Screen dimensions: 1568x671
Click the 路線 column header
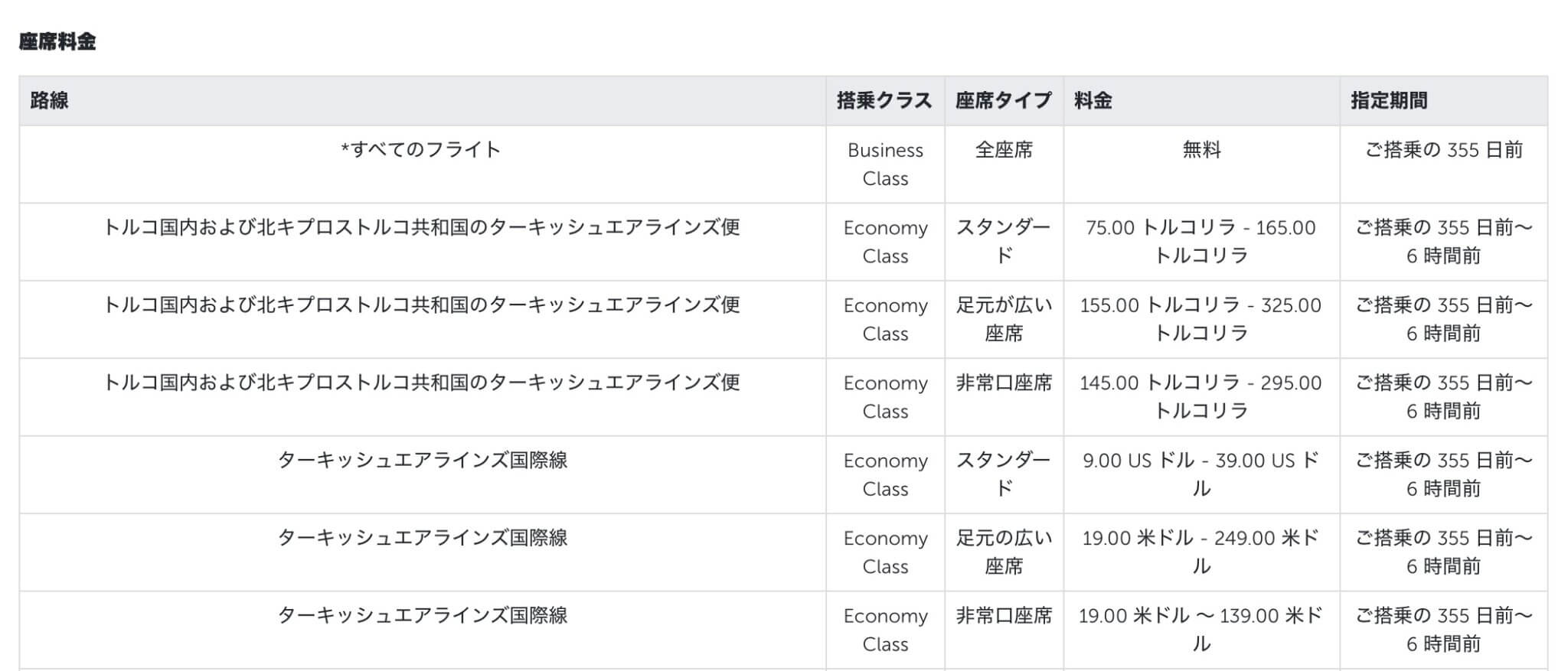50,100
